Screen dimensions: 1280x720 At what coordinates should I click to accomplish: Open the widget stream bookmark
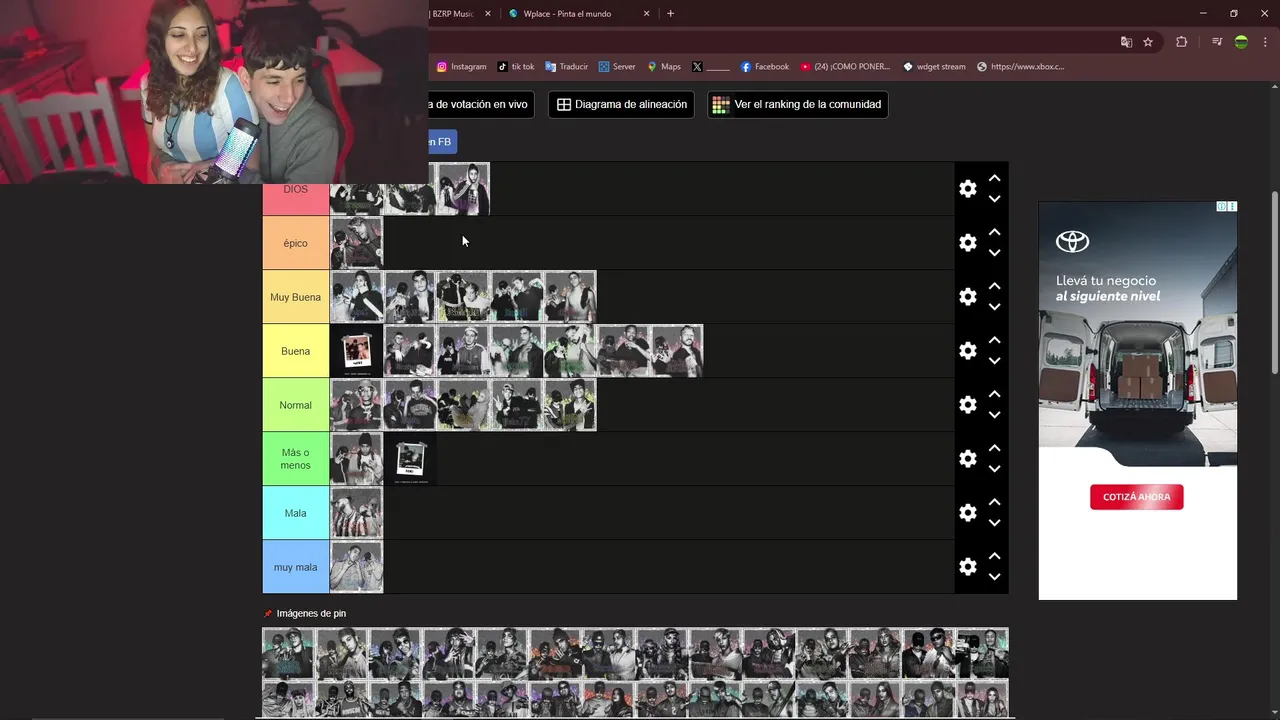pos(934,67)
